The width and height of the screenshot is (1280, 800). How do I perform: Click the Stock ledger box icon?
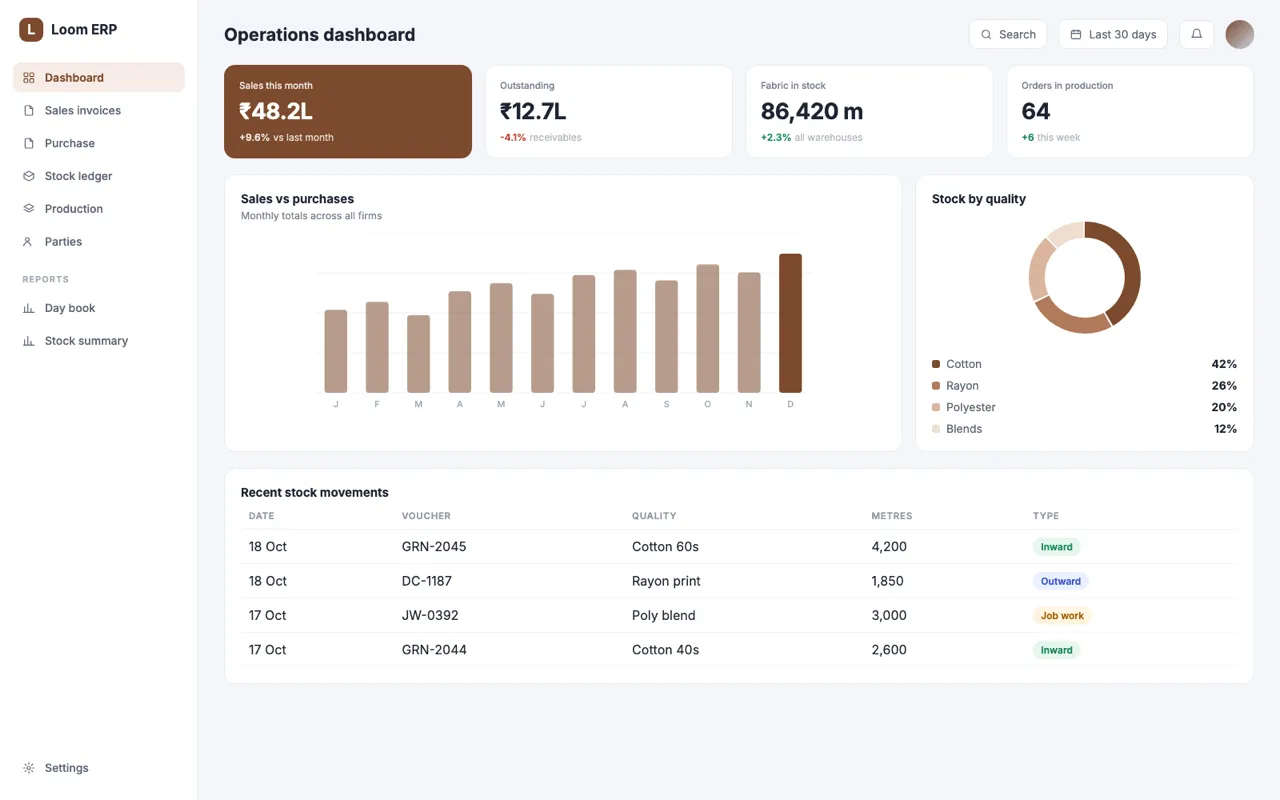click(29, 176)
